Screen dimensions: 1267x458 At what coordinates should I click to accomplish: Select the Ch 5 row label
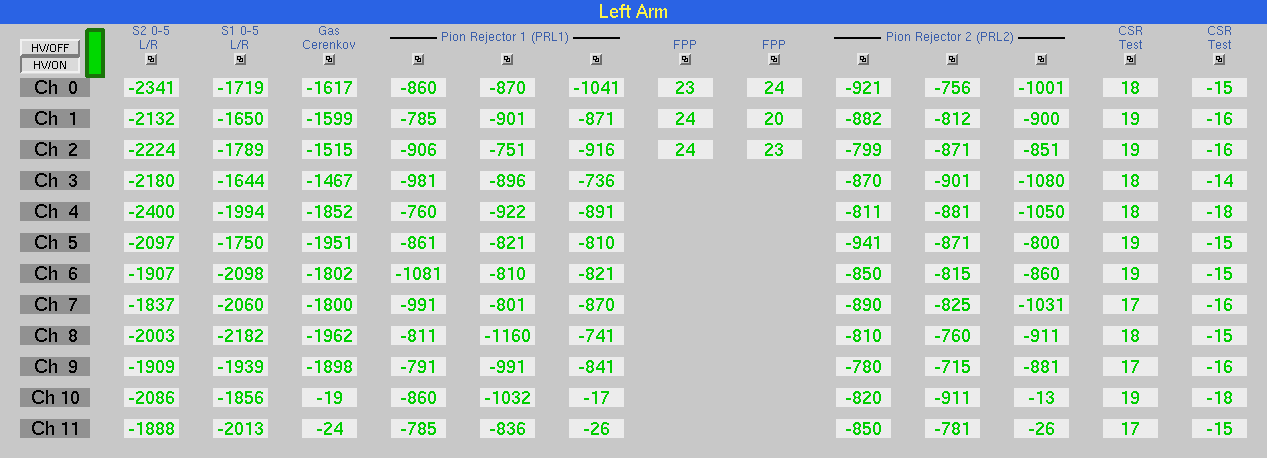[55, 243]
